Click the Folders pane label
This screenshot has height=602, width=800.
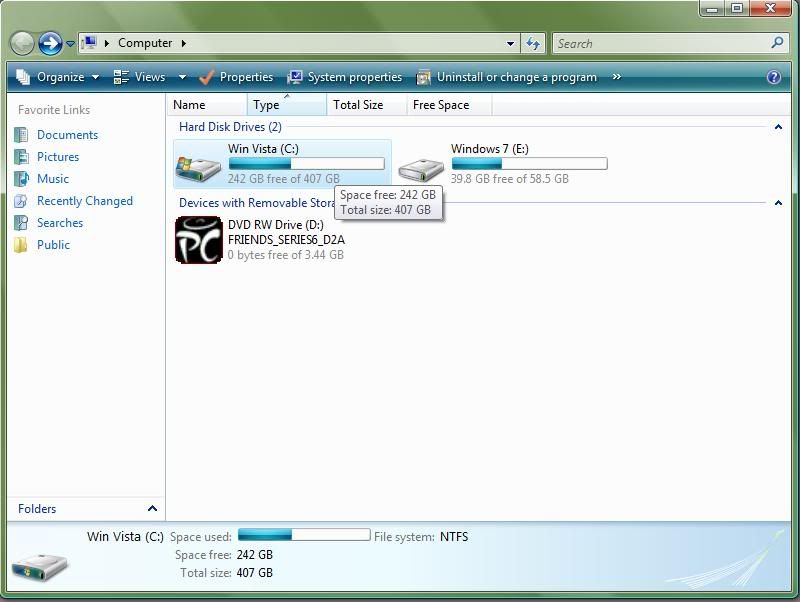click(x=37, y=509)
